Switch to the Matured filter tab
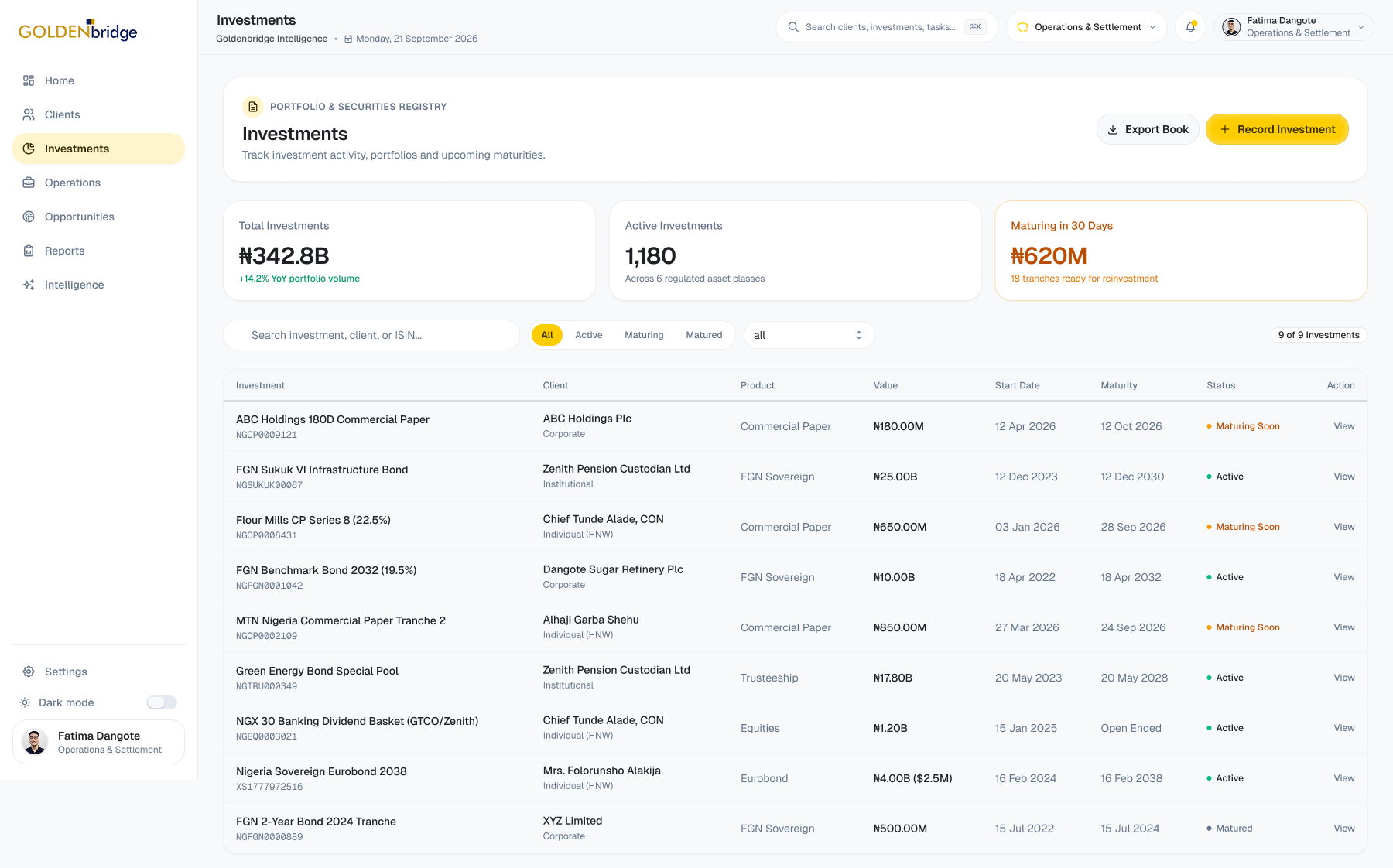The height and width of the screenshot is (868, 1393). point(703,335)
